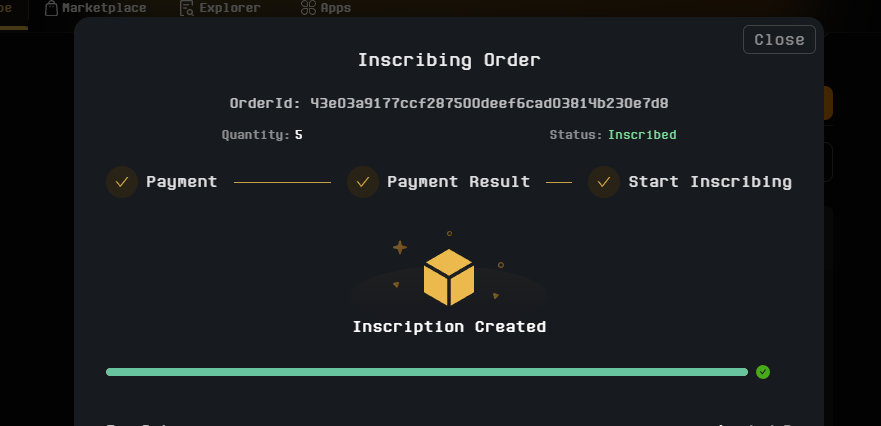Click the OrderId hash value
This screenshot has width=881, height=426.
[489, 103]
